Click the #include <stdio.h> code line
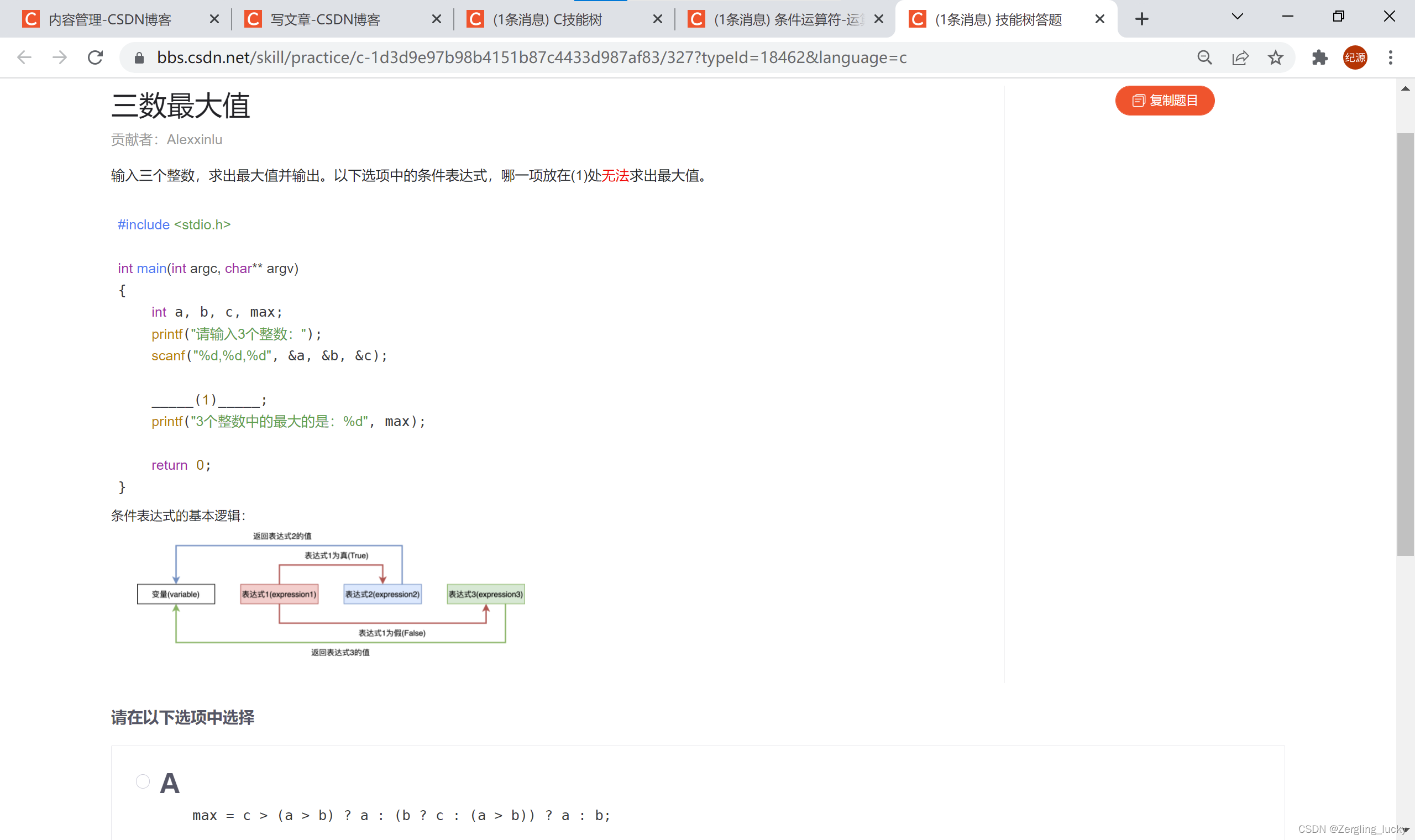The width and height of the screenshot is (1415, 840). click(174, 225)
